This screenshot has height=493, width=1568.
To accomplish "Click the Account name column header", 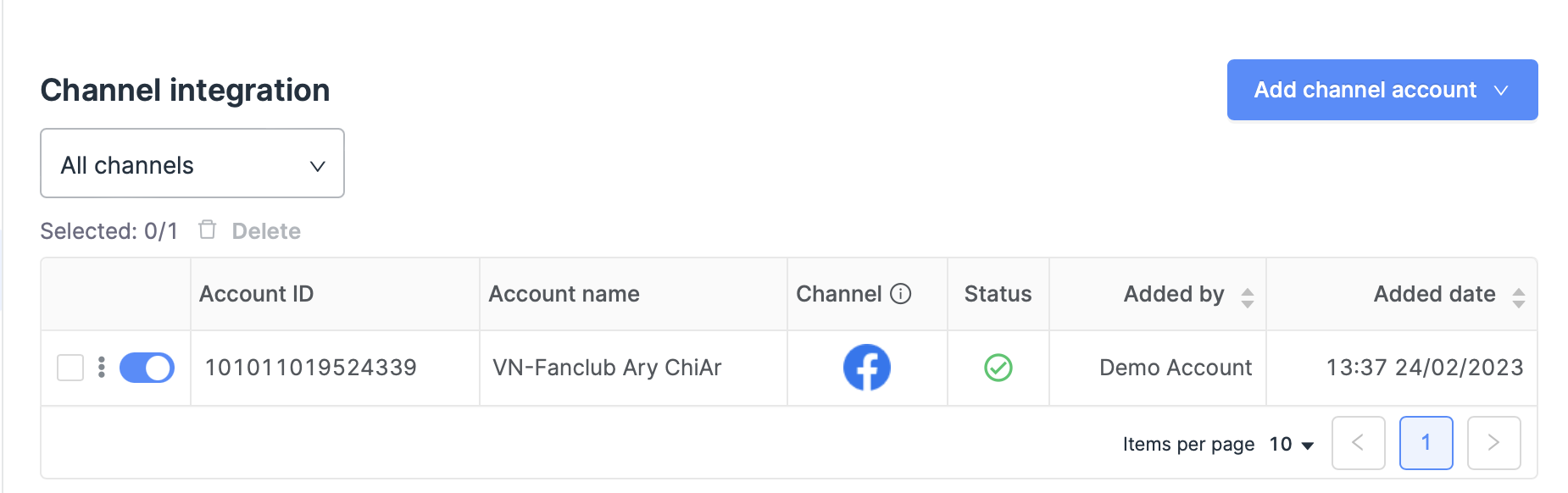I will point(564,294).
